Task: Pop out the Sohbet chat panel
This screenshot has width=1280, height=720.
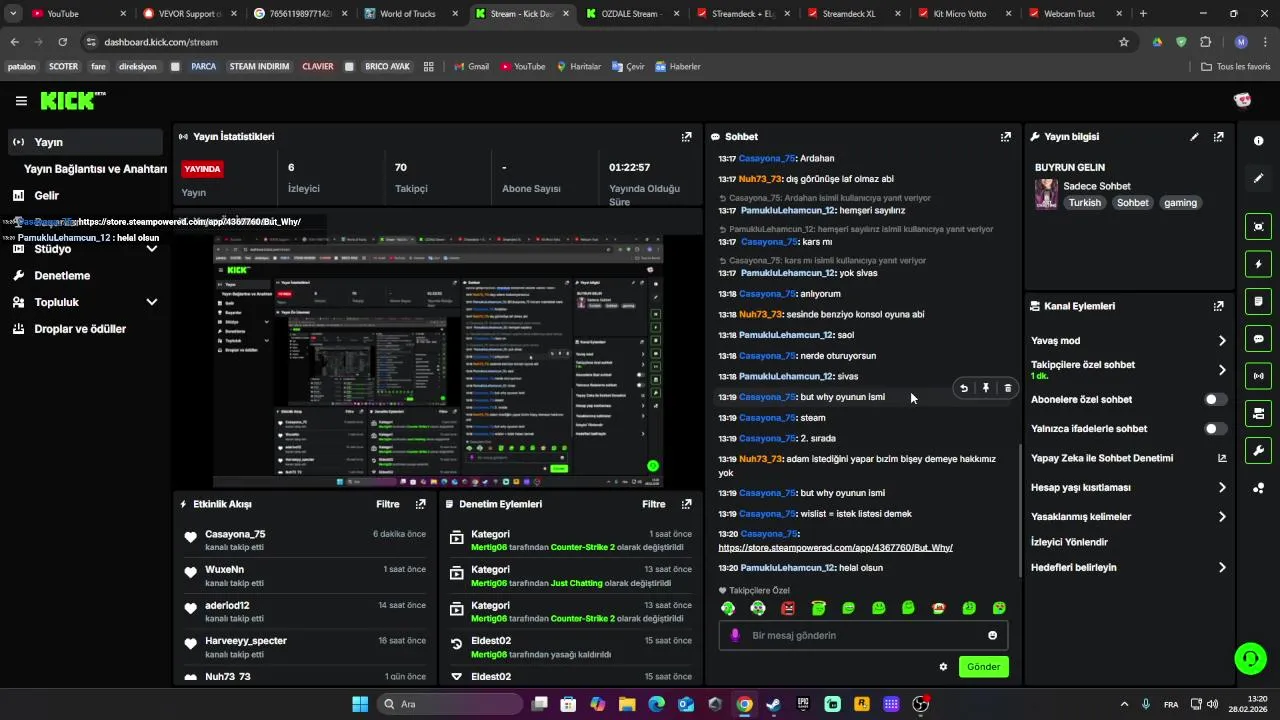Action: point(1005,137)
